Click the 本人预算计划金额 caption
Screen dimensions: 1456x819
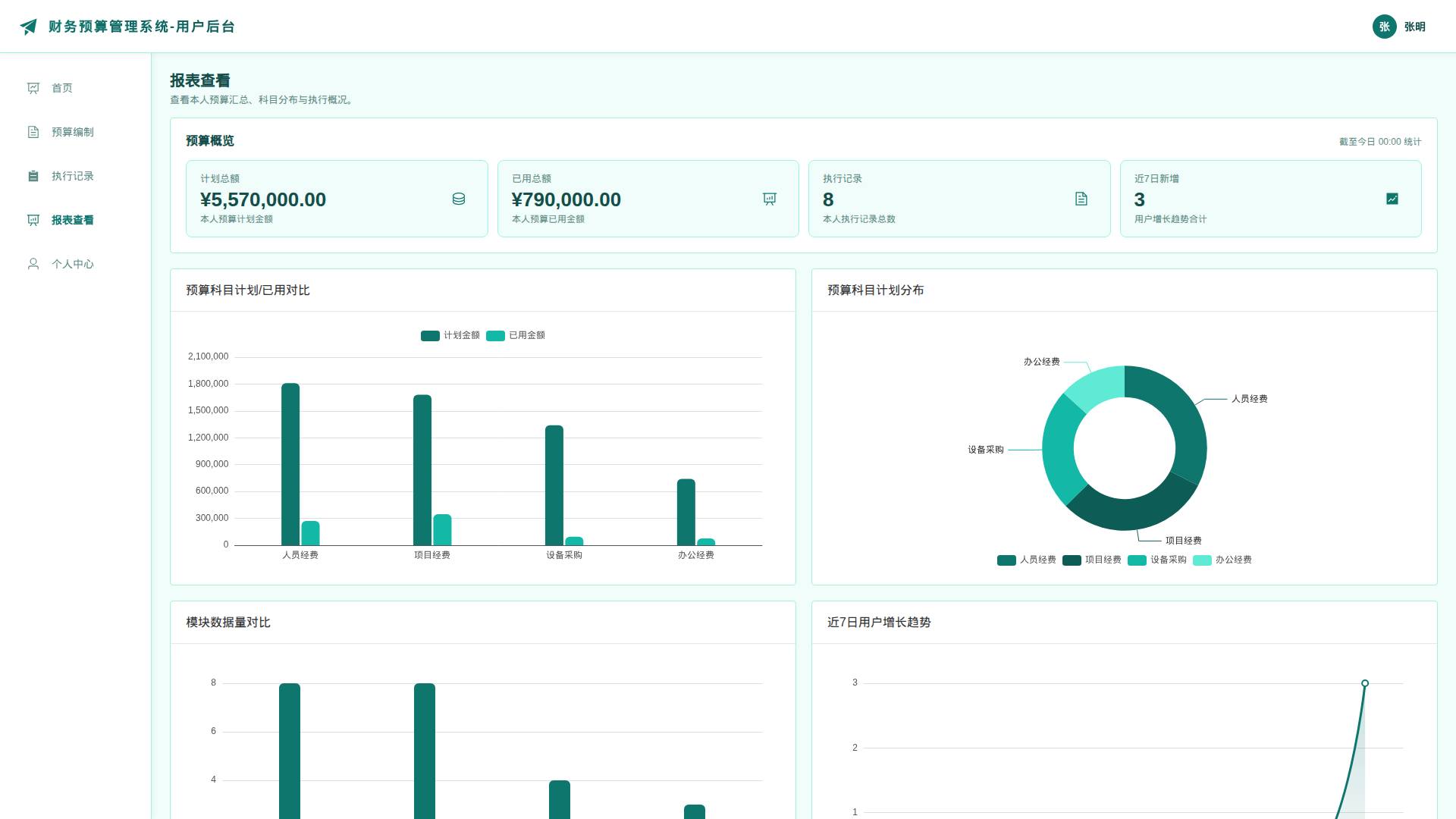pyautogui.click(x=237, y=219)
